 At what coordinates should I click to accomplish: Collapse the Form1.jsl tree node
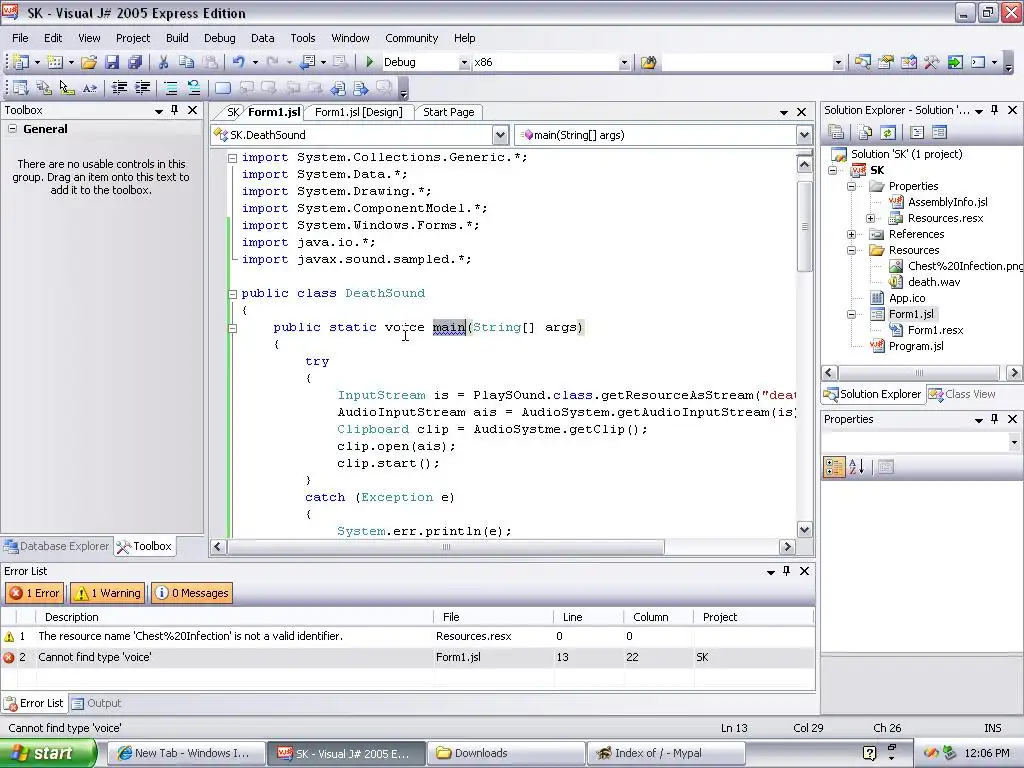(x=852, y=314)
